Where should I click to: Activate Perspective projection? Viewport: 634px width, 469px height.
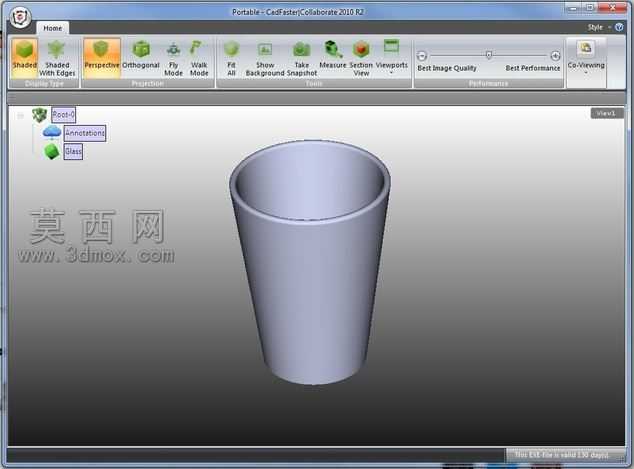102,58
